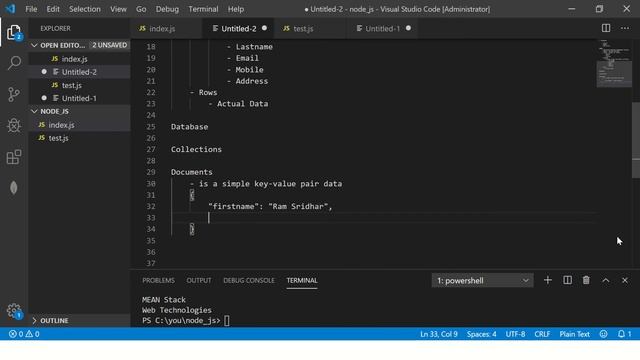Click unsaved dot on Untitled-1 tab
640x360 pixels.
coord(408,28)
